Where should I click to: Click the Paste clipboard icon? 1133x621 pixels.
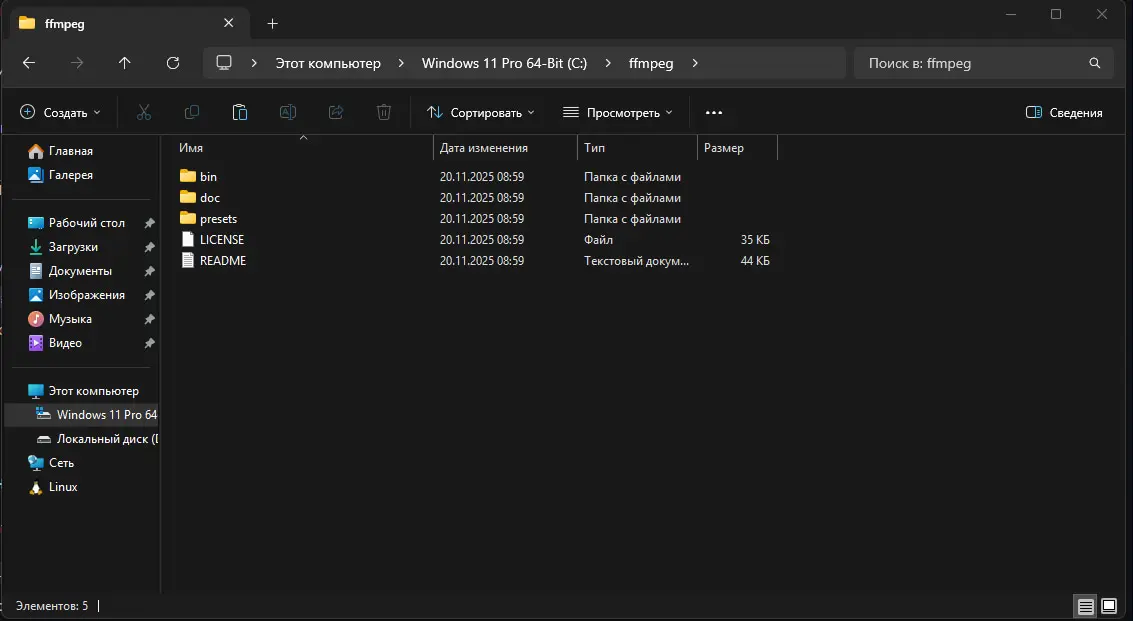point(240,112)
